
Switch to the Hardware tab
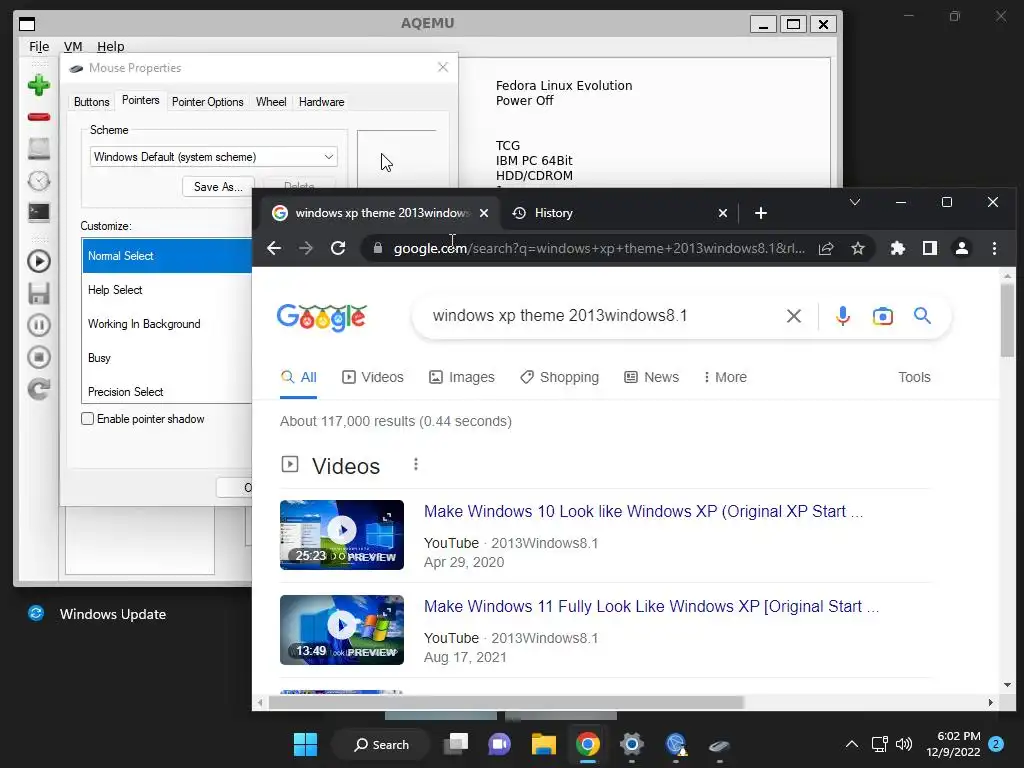(321, 102)
